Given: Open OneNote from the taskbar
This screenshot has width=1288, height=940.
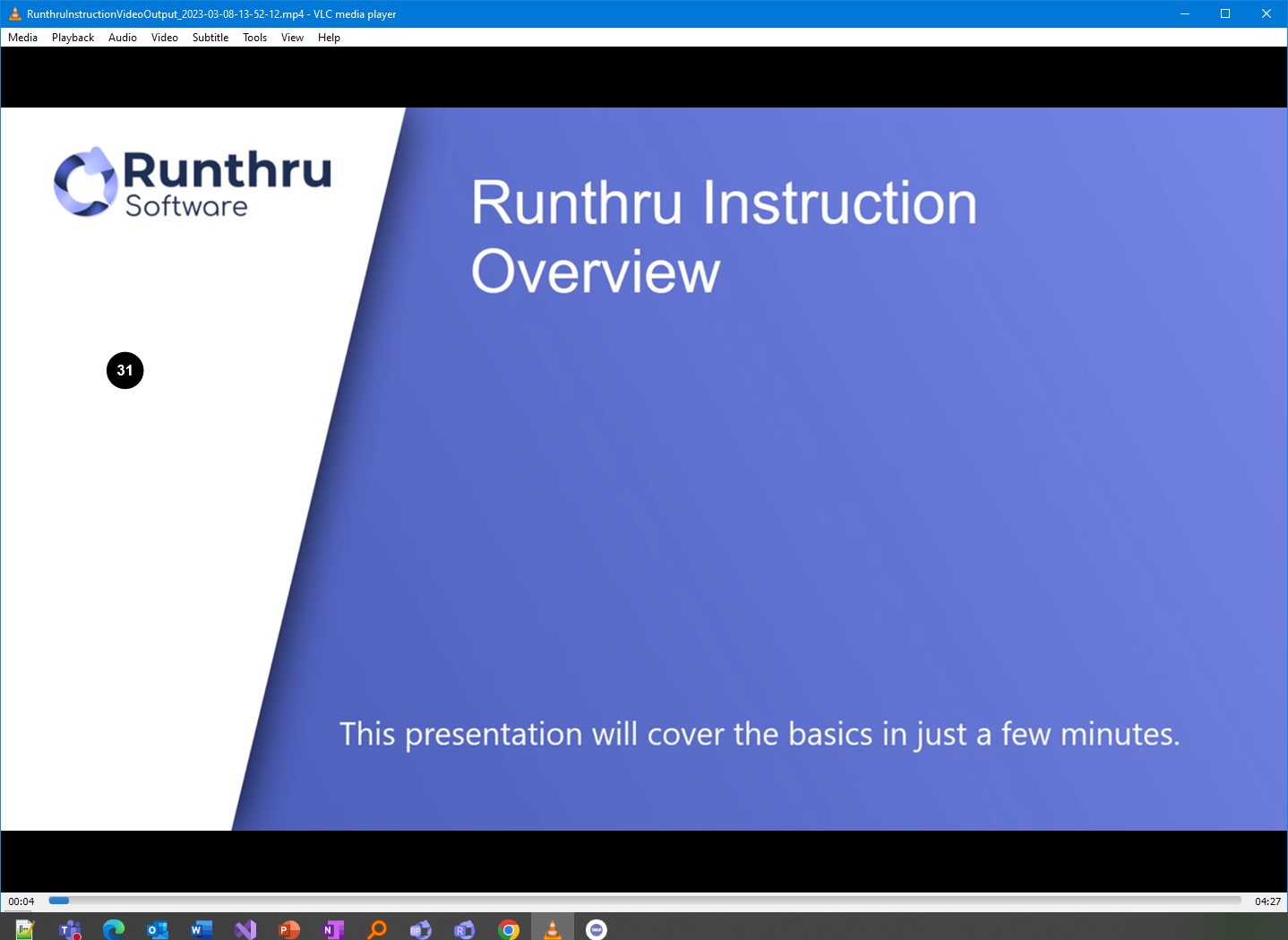Looking at the screenshot, I should click(x=333, y=929).
